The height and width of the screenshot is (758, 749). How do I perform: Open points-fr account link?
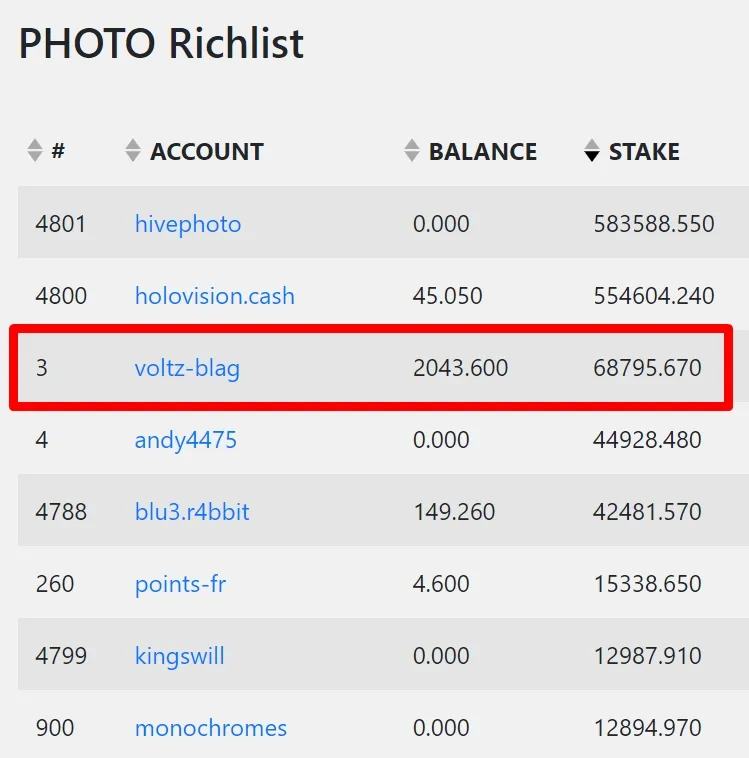180,584
